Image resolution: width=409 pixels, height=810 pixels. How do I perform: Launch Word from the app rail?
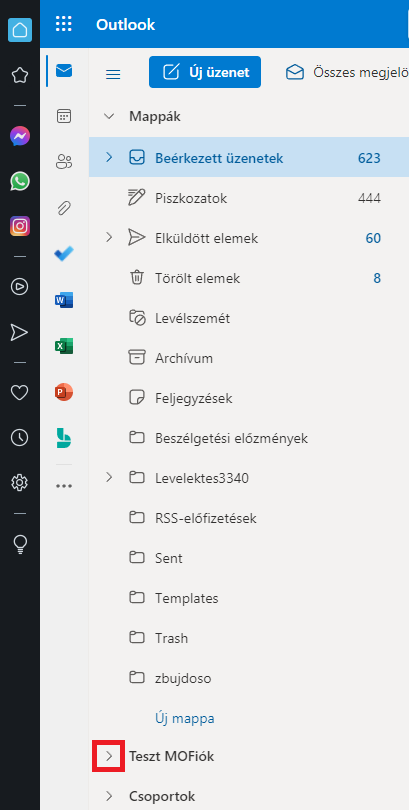coord(64,300)
